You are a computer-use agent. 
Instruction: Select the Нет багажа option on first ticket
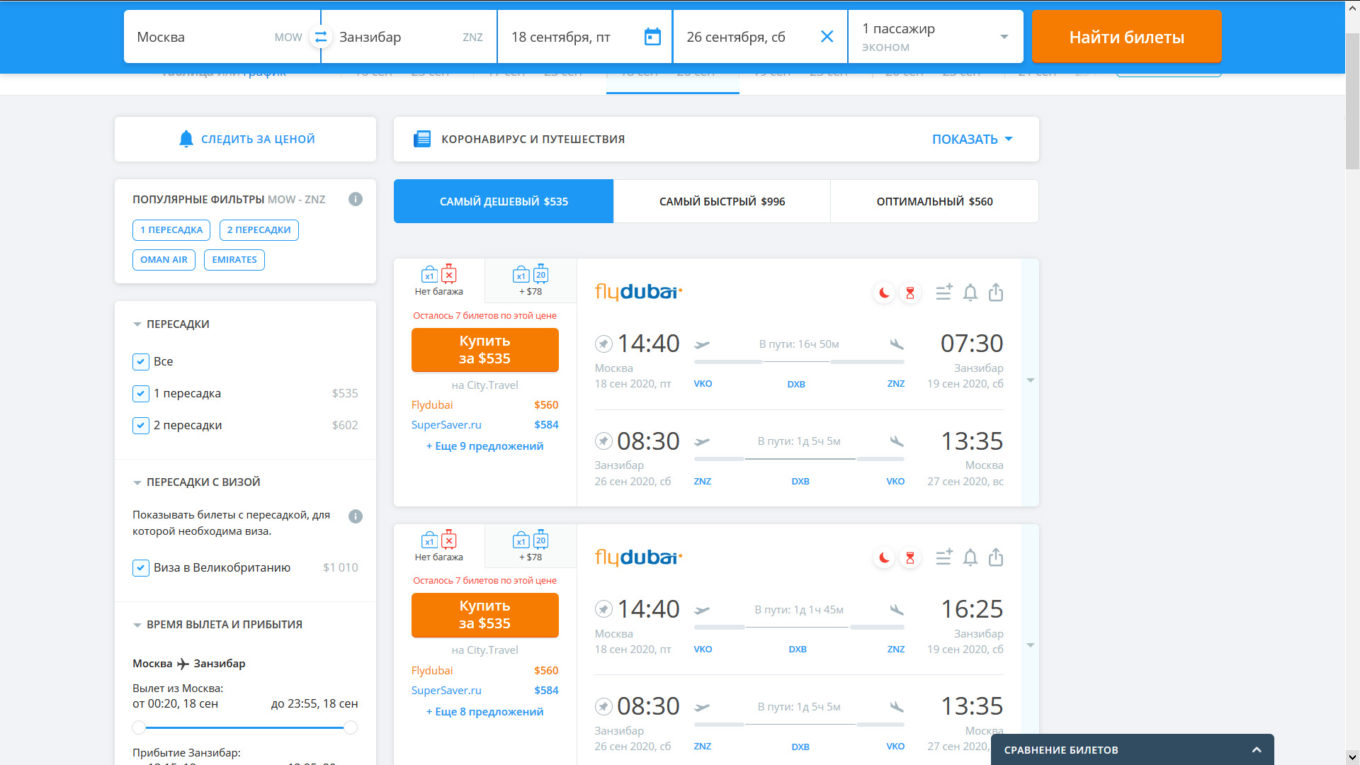pos(439,281)
